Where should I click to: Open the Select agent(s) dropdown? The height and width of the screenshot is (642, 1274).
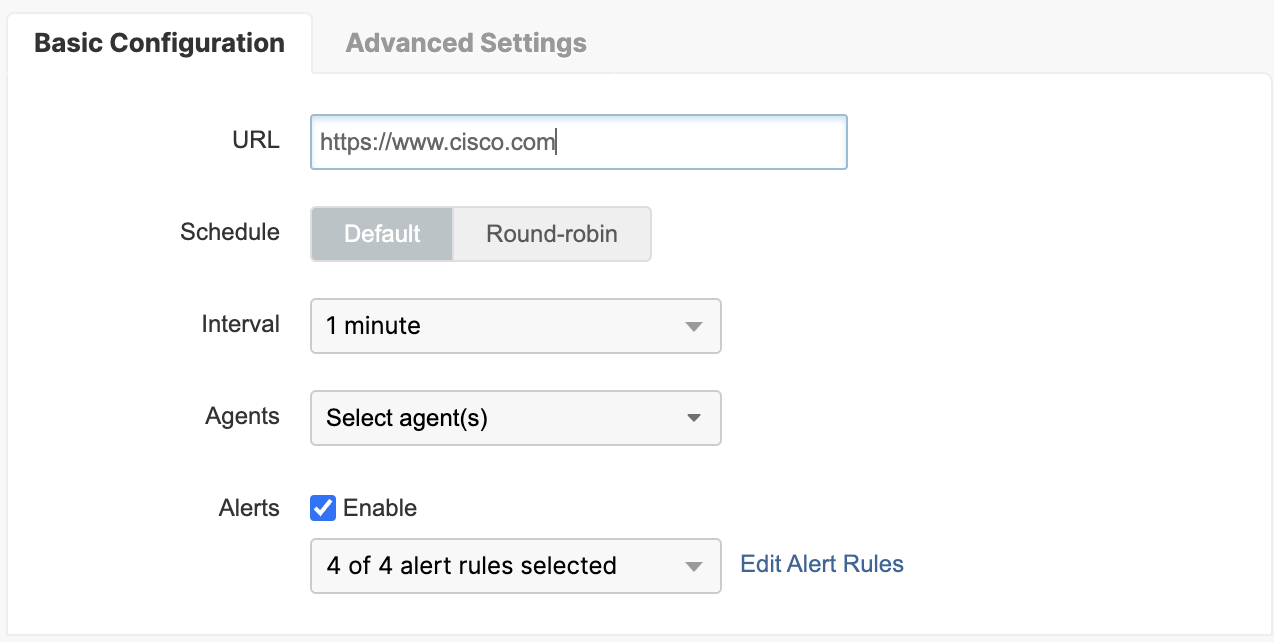click(x=500, y=418)
